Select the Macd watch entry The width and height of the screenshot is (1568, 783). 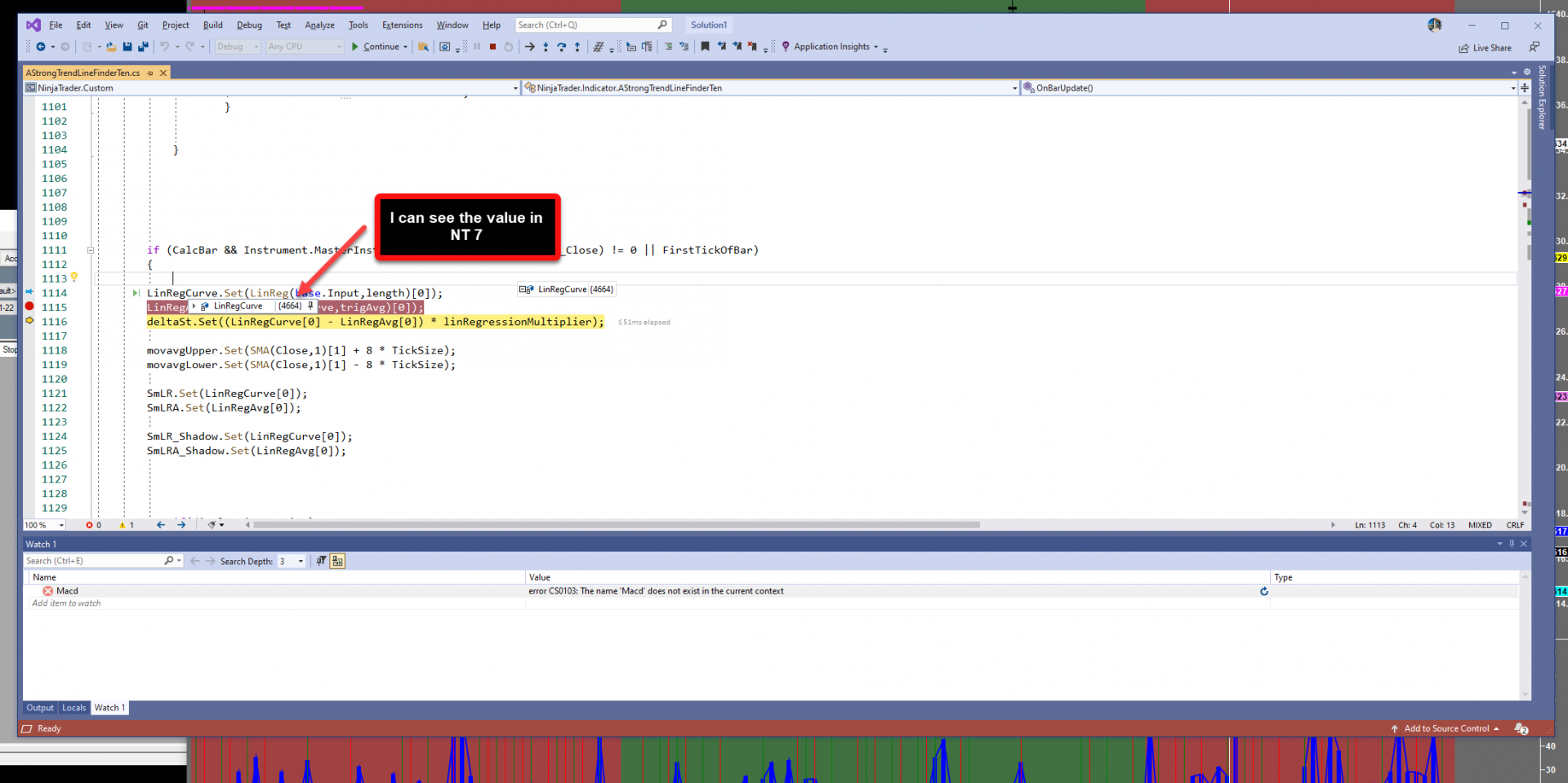[x=67, y=591]
